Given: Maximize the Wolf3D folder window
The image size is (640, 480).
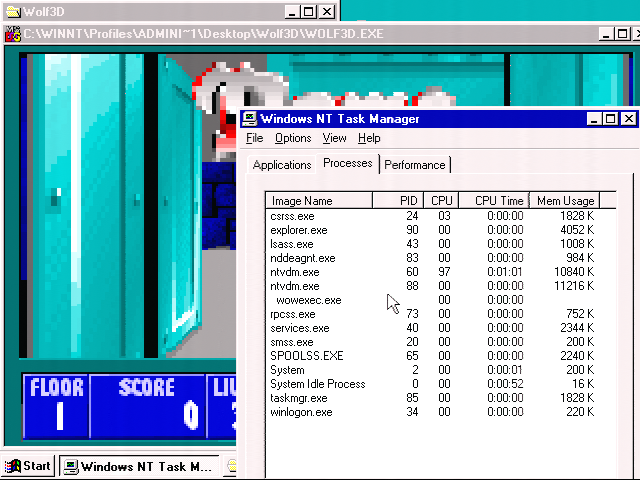Looking at the screenshot, I should click(309, 12).
